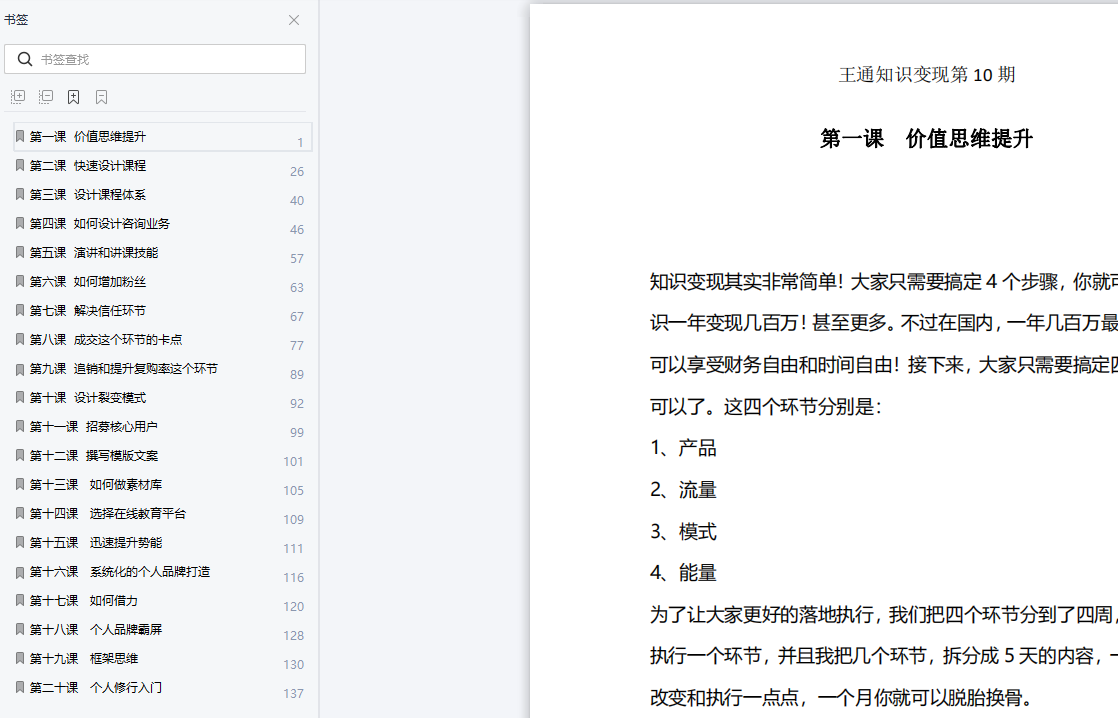The image size is (1118, 718).
Task: Open bookmark 第一课 价值思维提升
Action: pos(163,136)
